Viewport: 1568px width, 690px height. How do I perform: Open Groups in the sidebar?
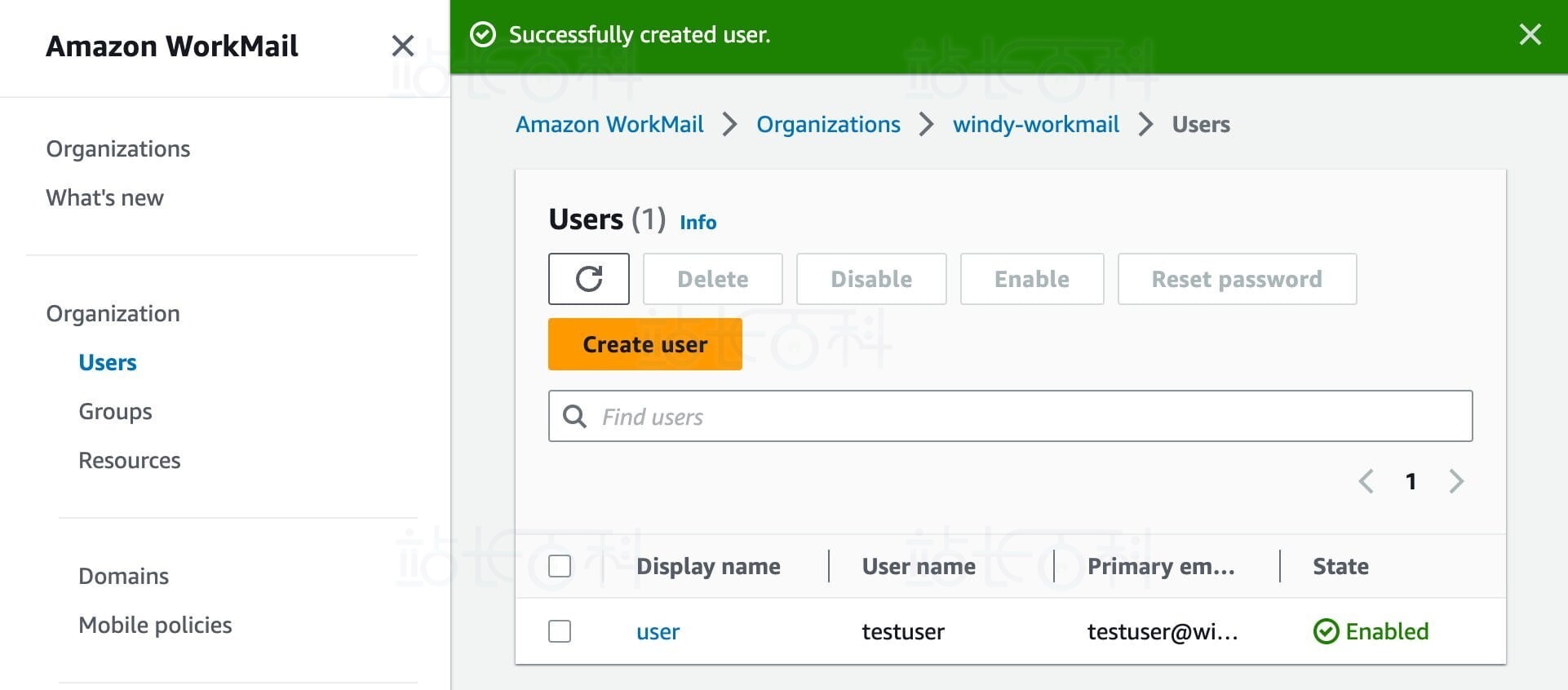click(x=115, y=412)
